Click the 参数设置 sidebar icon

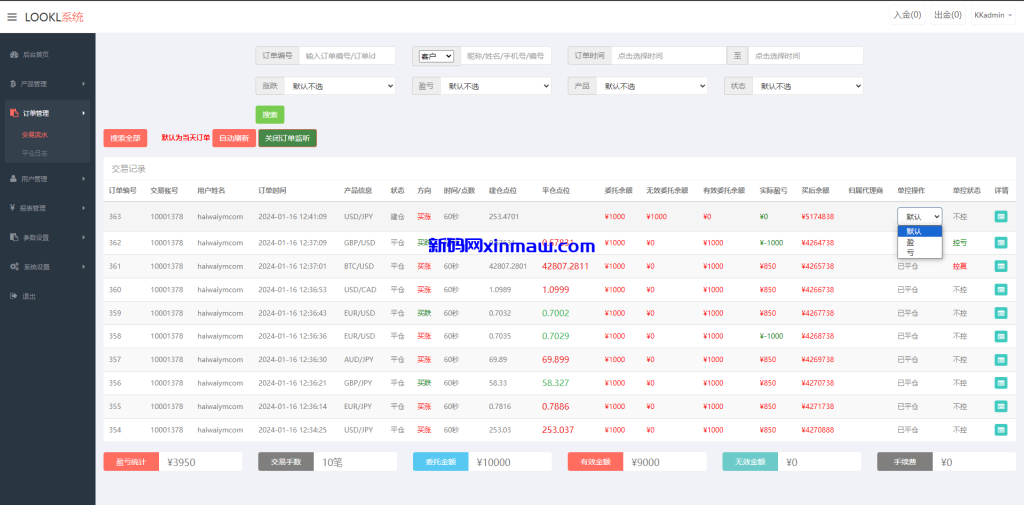pyautogui.click(x=14, y=238)
